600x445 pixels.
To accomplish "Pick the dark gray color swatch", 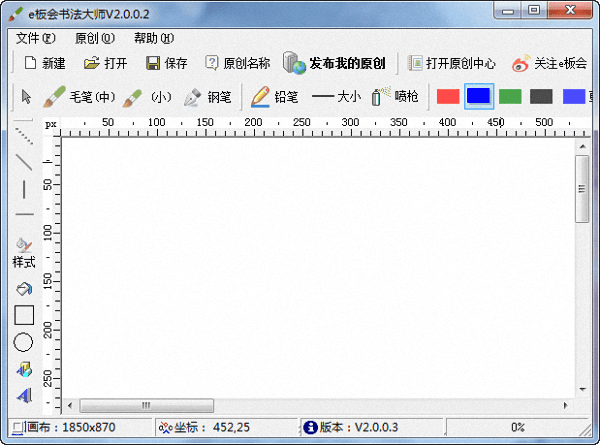I will coord(541,96).
